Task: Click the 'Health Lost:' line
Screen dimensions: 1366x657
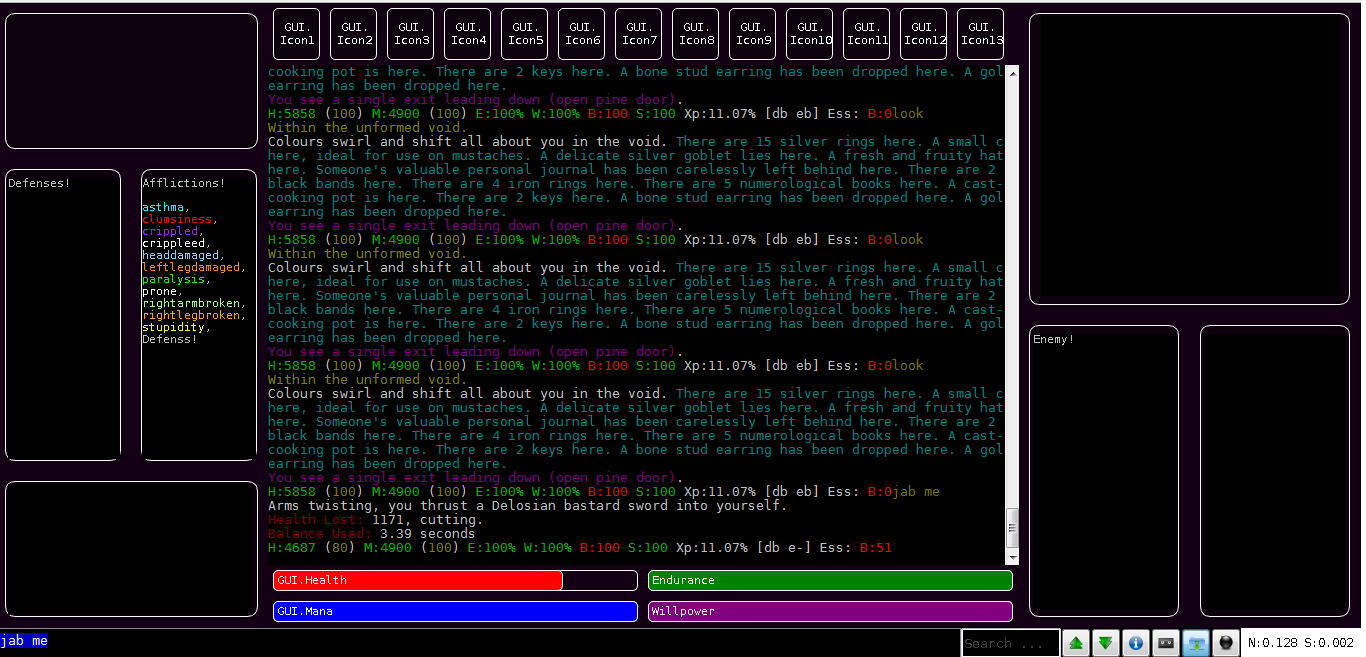Action: [x=375, y=520]
